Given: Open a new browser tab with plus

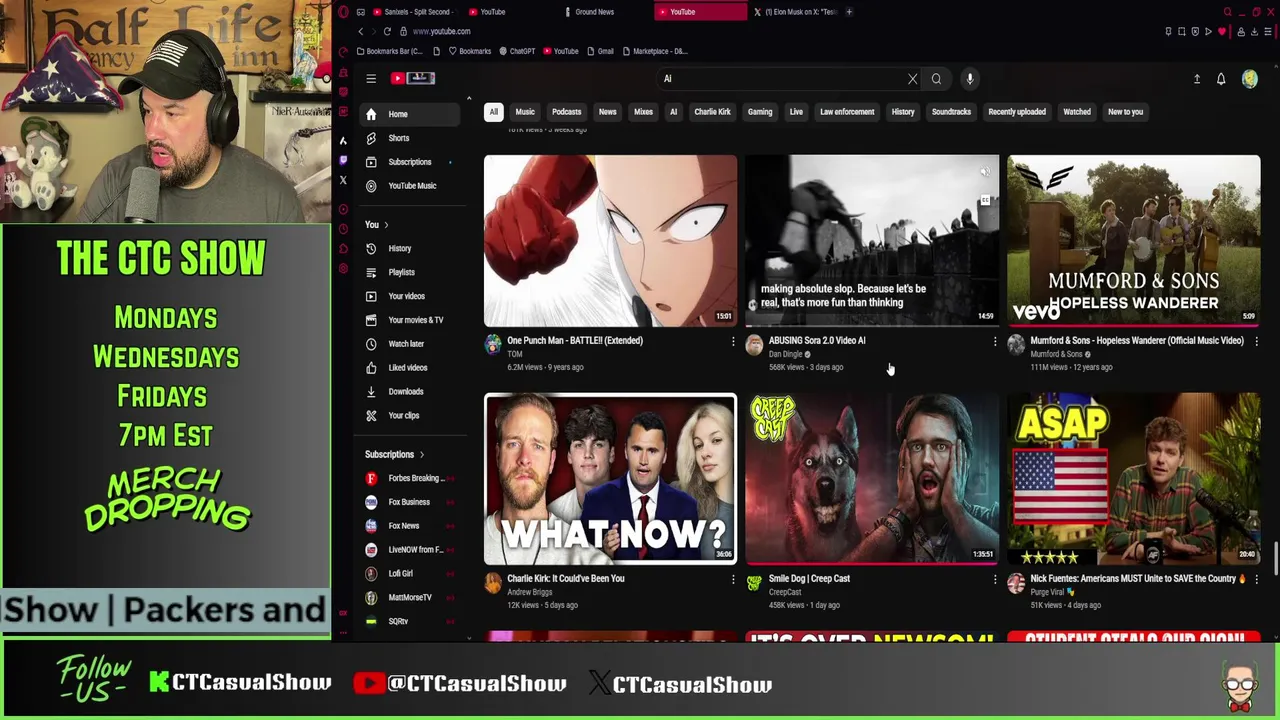Looking at the screenshot, I should (x=849, y=12).
